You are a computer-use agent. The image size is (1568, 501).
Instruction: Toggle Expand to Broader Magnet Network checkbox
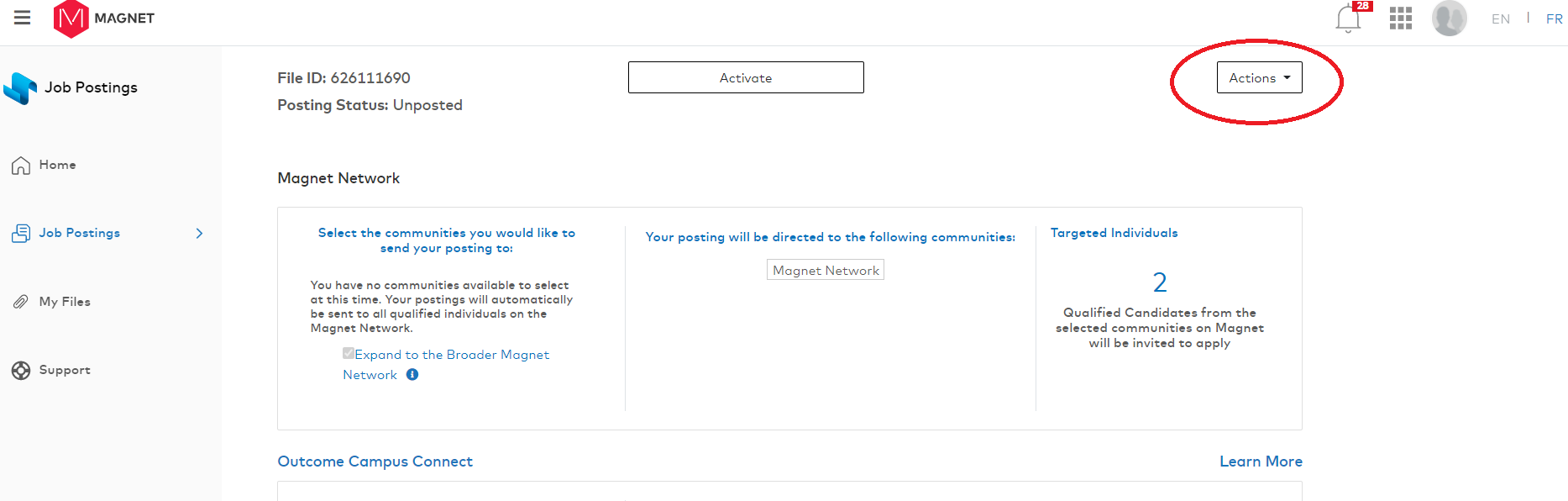click(348, 354)
